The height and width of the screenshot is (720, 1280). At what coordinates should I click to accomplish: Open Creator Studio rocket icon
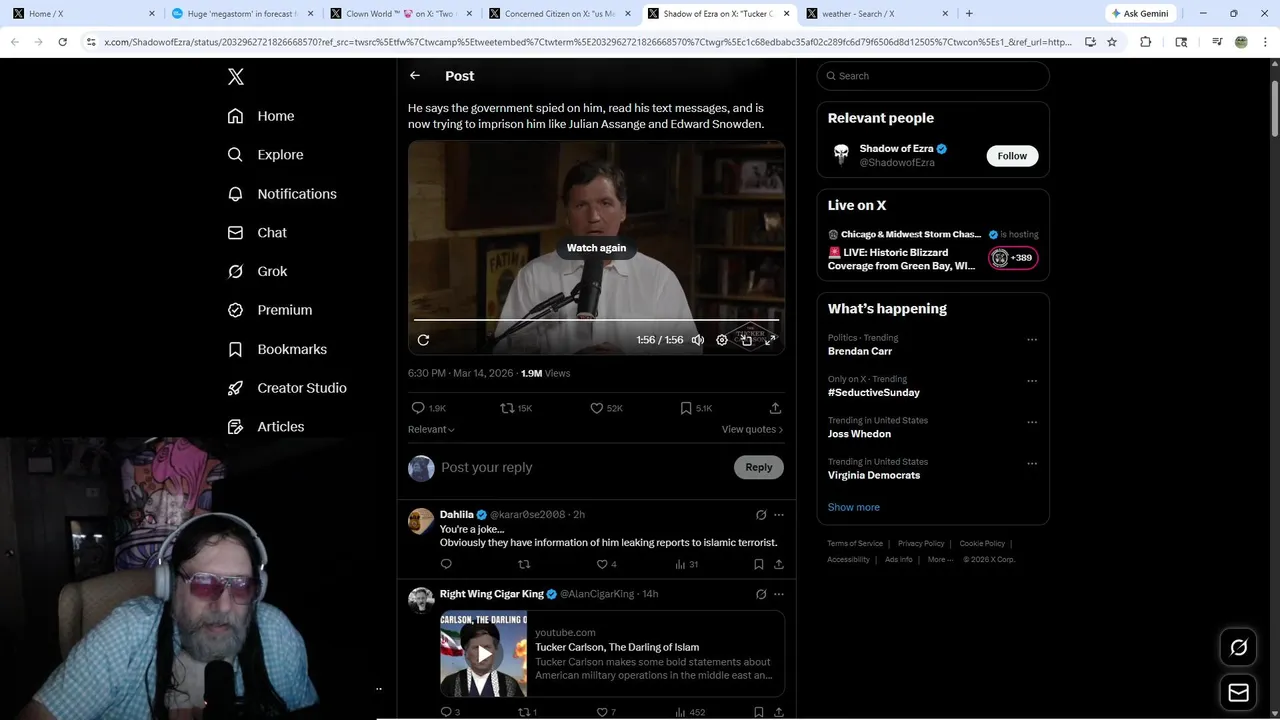click(x=235, y=388)
